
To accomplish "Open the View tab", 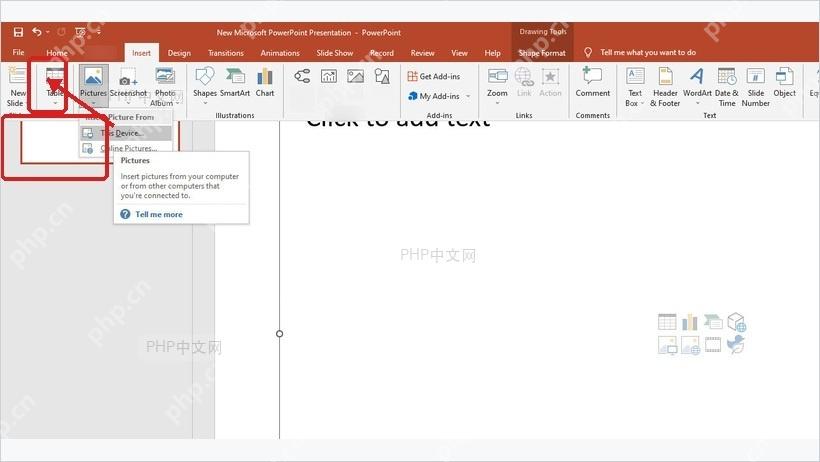I will (459, 53).
